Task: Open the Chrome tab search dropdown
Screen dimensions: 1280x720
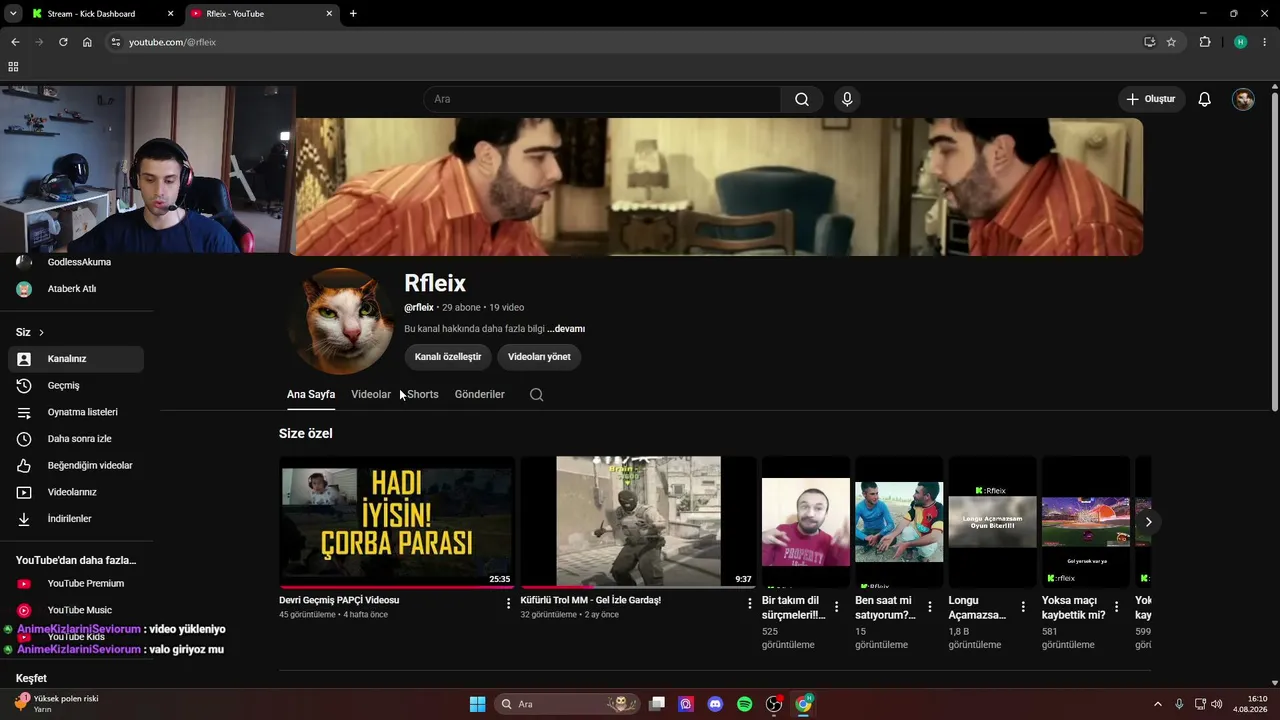Action: 13,13
